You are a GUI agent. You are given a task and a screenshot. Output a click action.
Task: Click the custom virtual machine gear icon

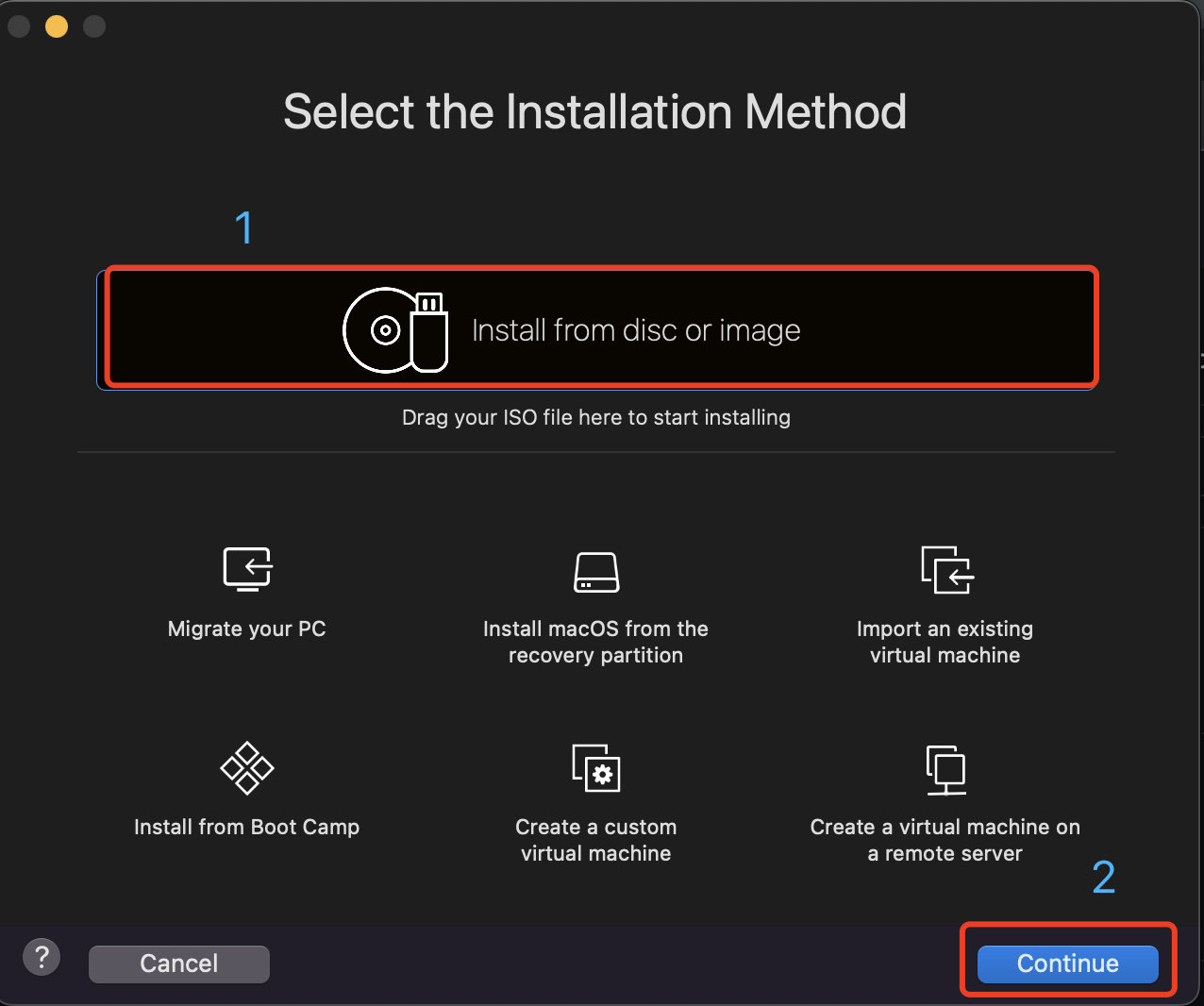[x=596, y=767]
